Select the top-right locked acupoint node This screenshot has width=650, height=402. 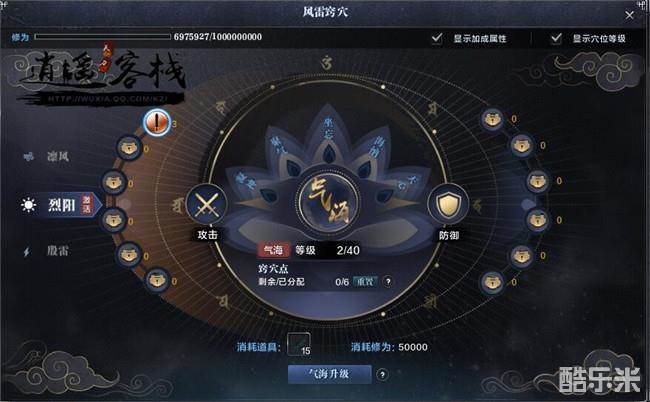click(x=492, y=120)
